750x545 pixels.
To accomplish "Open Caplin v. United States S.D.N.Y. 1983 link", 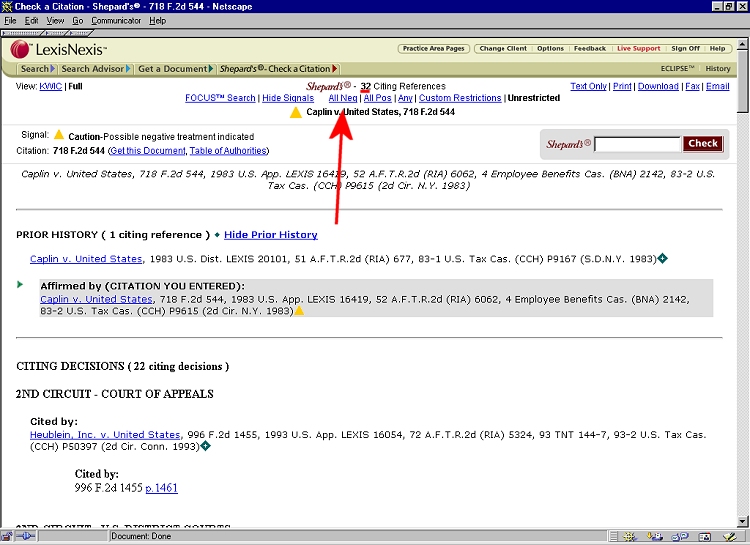I will coord(86,259).
